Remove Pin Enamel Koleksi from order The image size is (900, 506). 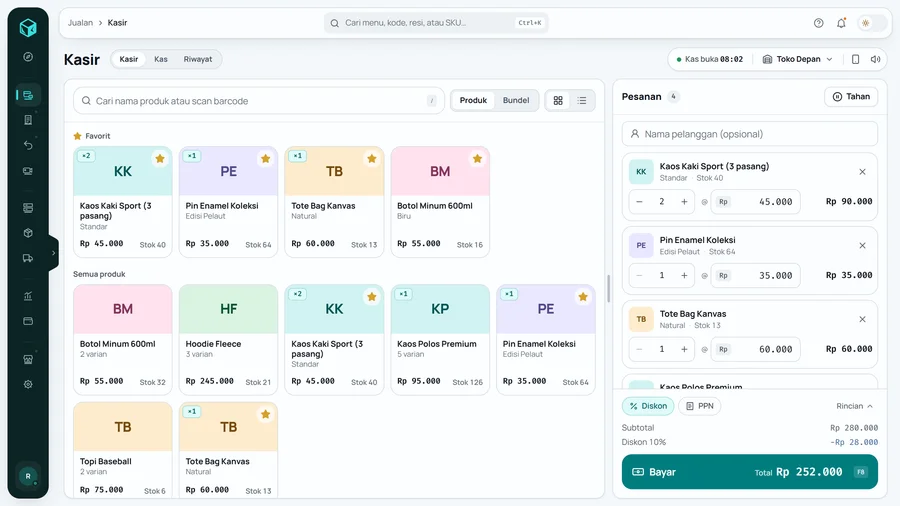pos(862,246)
